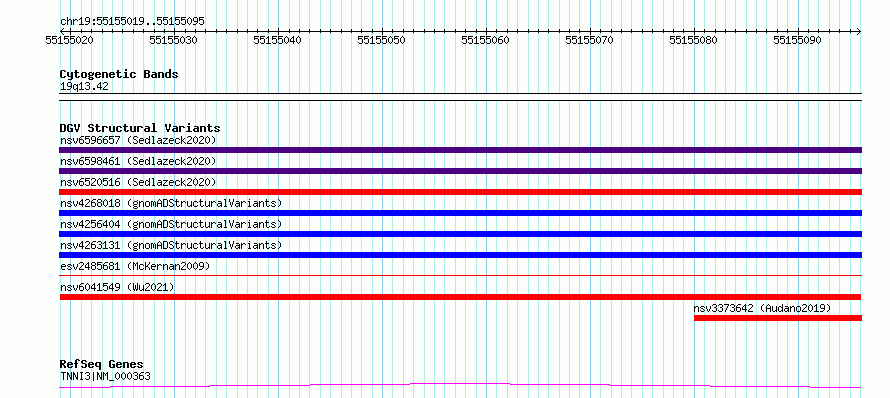Click ruler position 55155070

pos(590,40)
